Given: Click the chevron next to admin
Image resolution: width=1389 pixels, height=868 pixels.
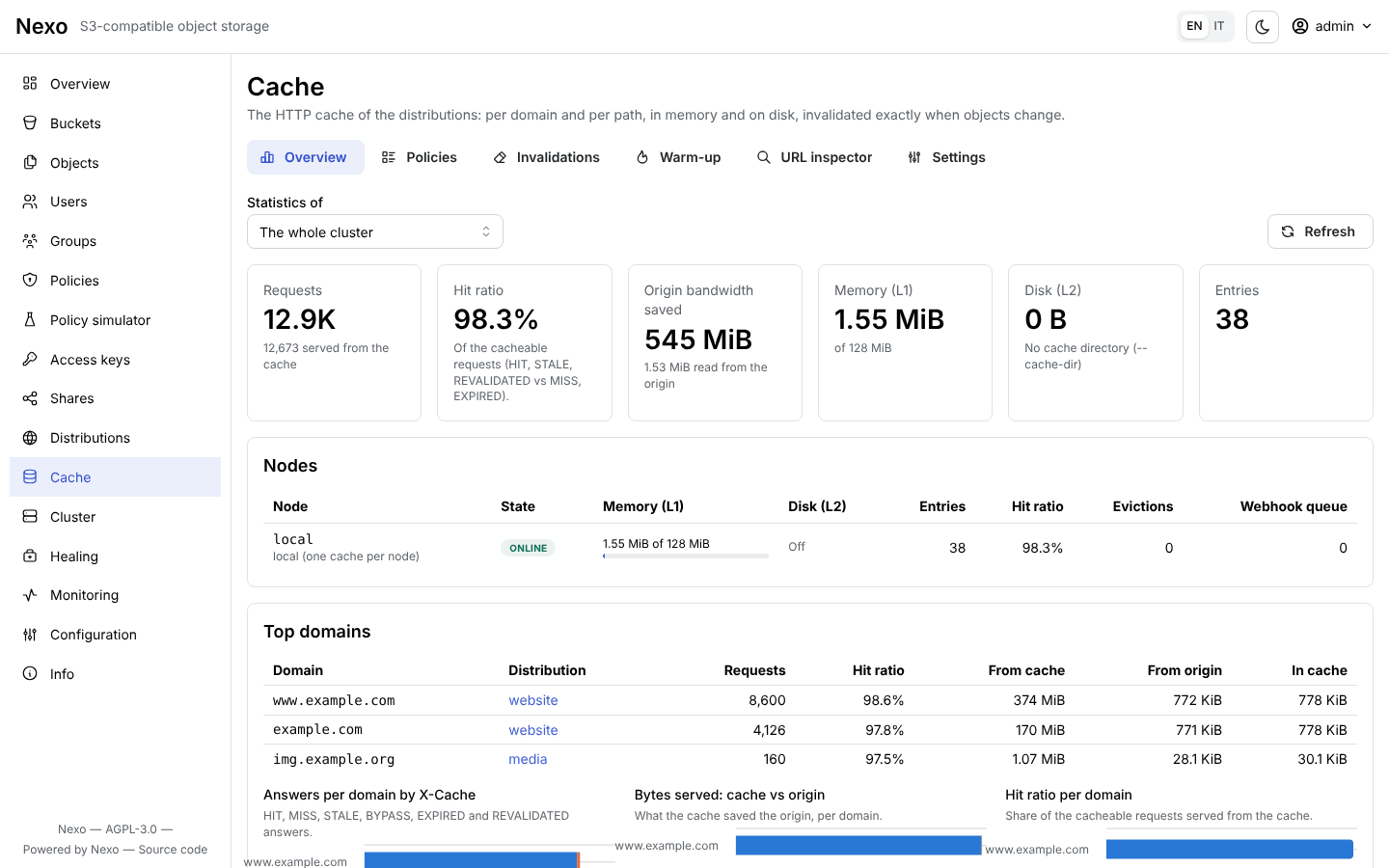Looking at the screenshot, I should pyautogui.click(x=1367, y=26).
